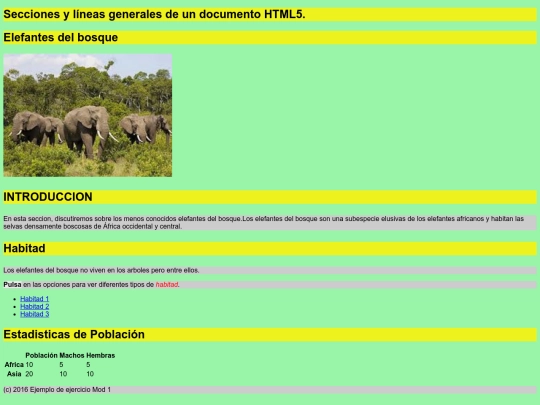Open the Habitad 3 link
Screen dimensions: 540x405
pyautogui.click(x=34, y=314)
